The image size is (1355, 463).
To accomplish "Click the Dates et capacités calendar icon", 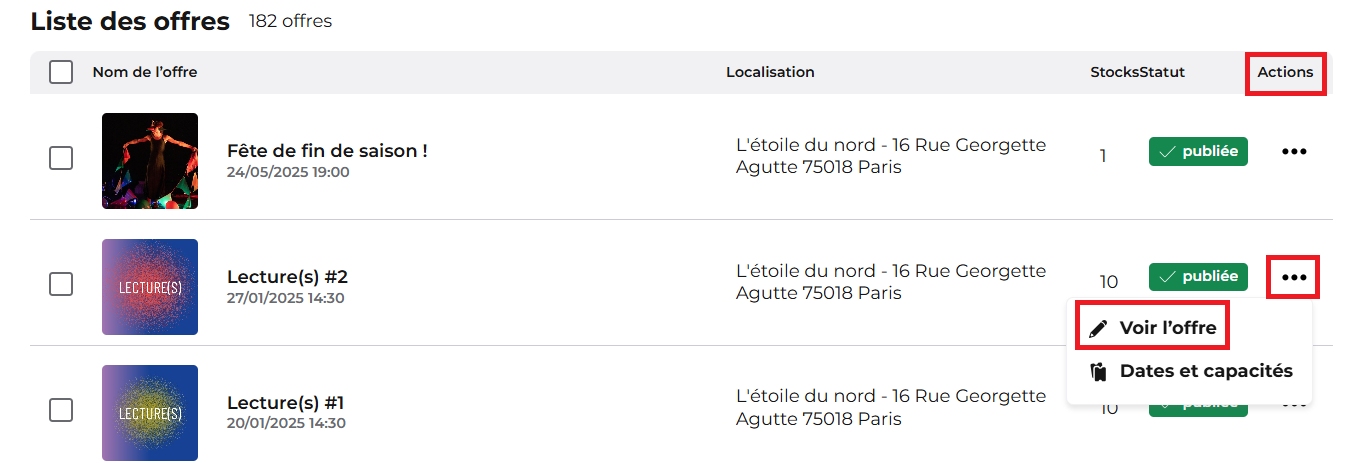I will (1098, 372).
